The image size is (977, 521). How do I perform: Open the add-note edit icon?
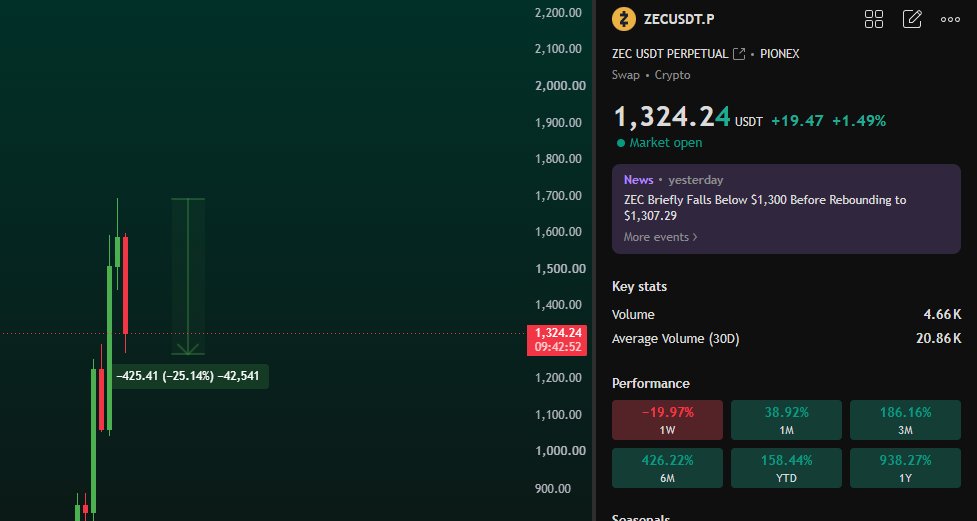click(912, 19)
